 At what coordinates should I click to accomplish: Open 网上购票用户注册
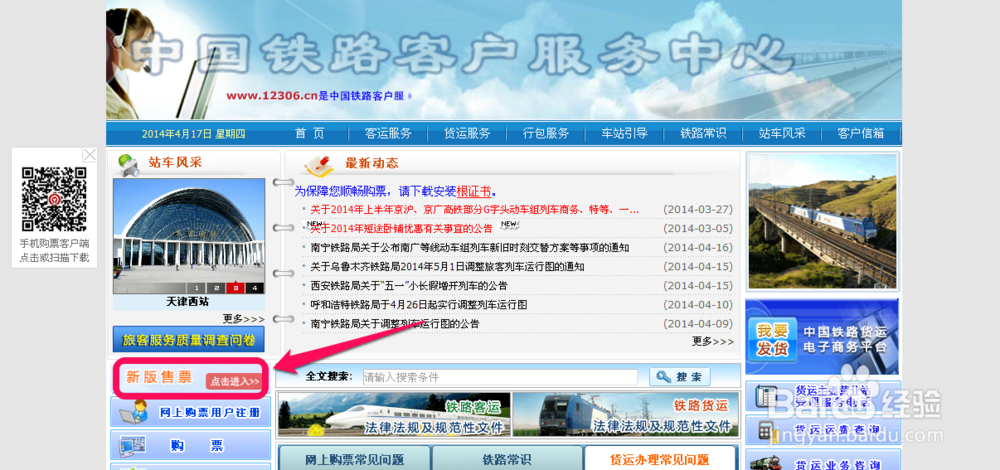191,413
